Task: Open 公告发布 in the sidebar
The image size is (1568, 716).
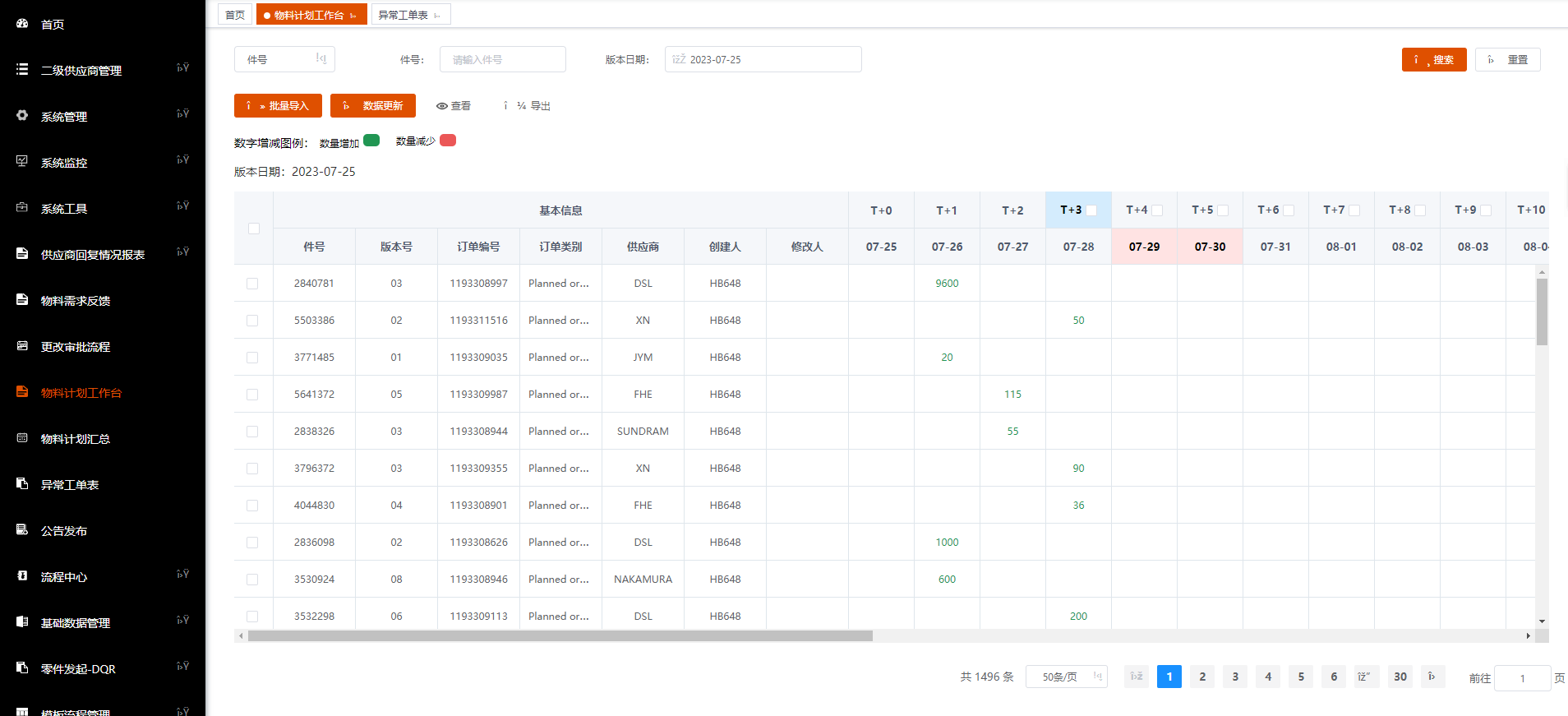Action: 103,531
